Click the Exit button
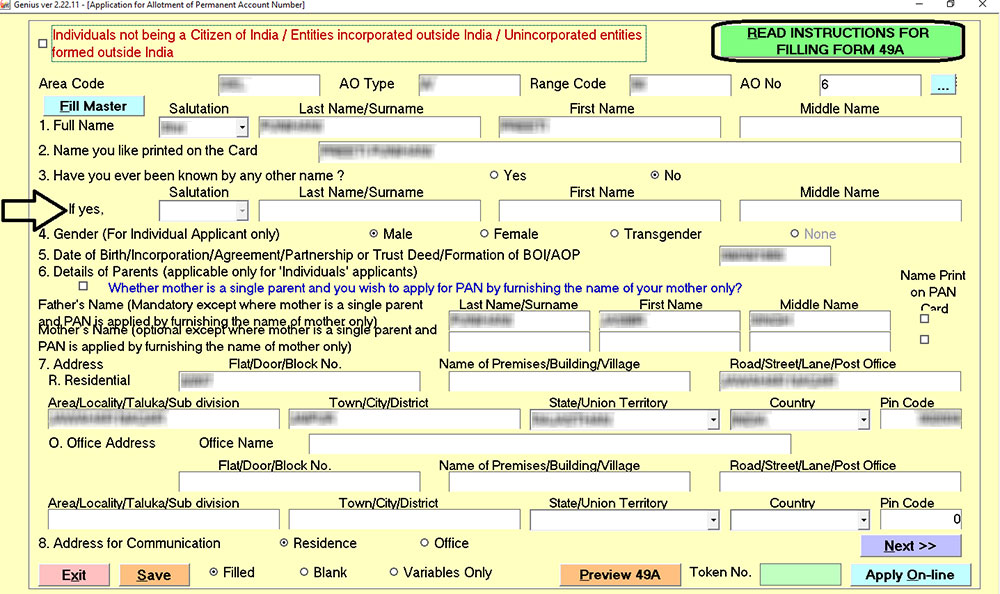1000x594 pixels. click(x=74, y=575)
